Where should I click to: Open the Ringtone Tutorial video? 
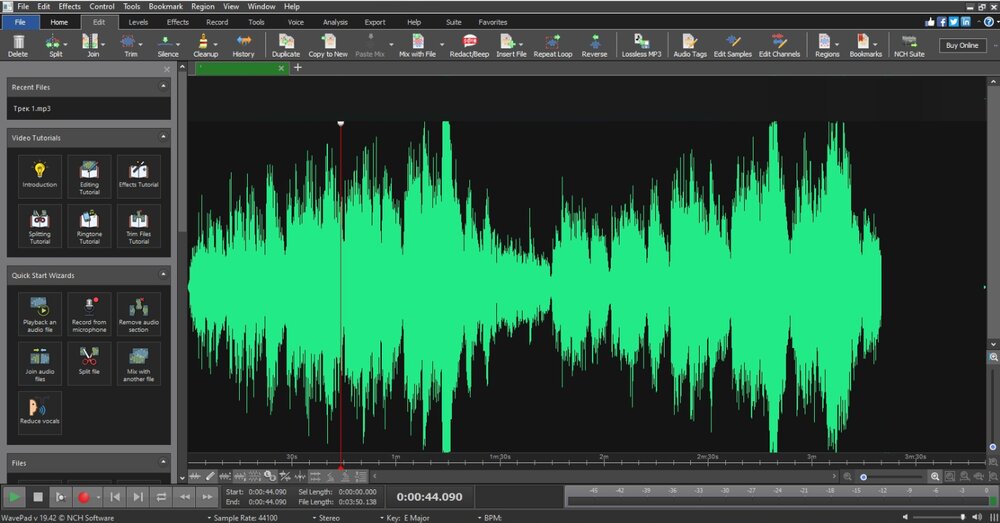pyautogui.click(x=89, y=226)
